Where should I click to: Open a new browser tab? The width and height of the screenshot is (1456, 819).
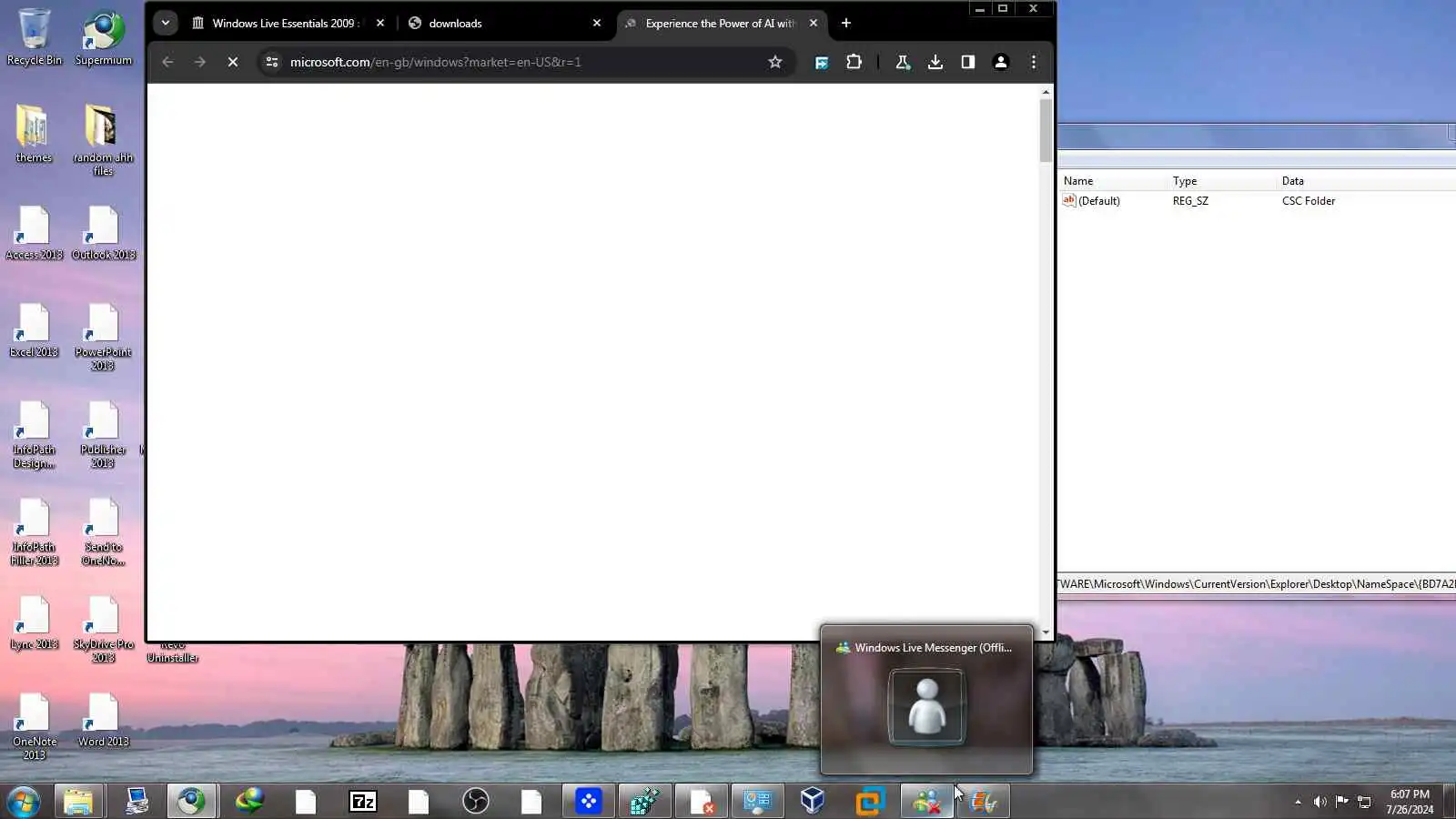point(846,23)
